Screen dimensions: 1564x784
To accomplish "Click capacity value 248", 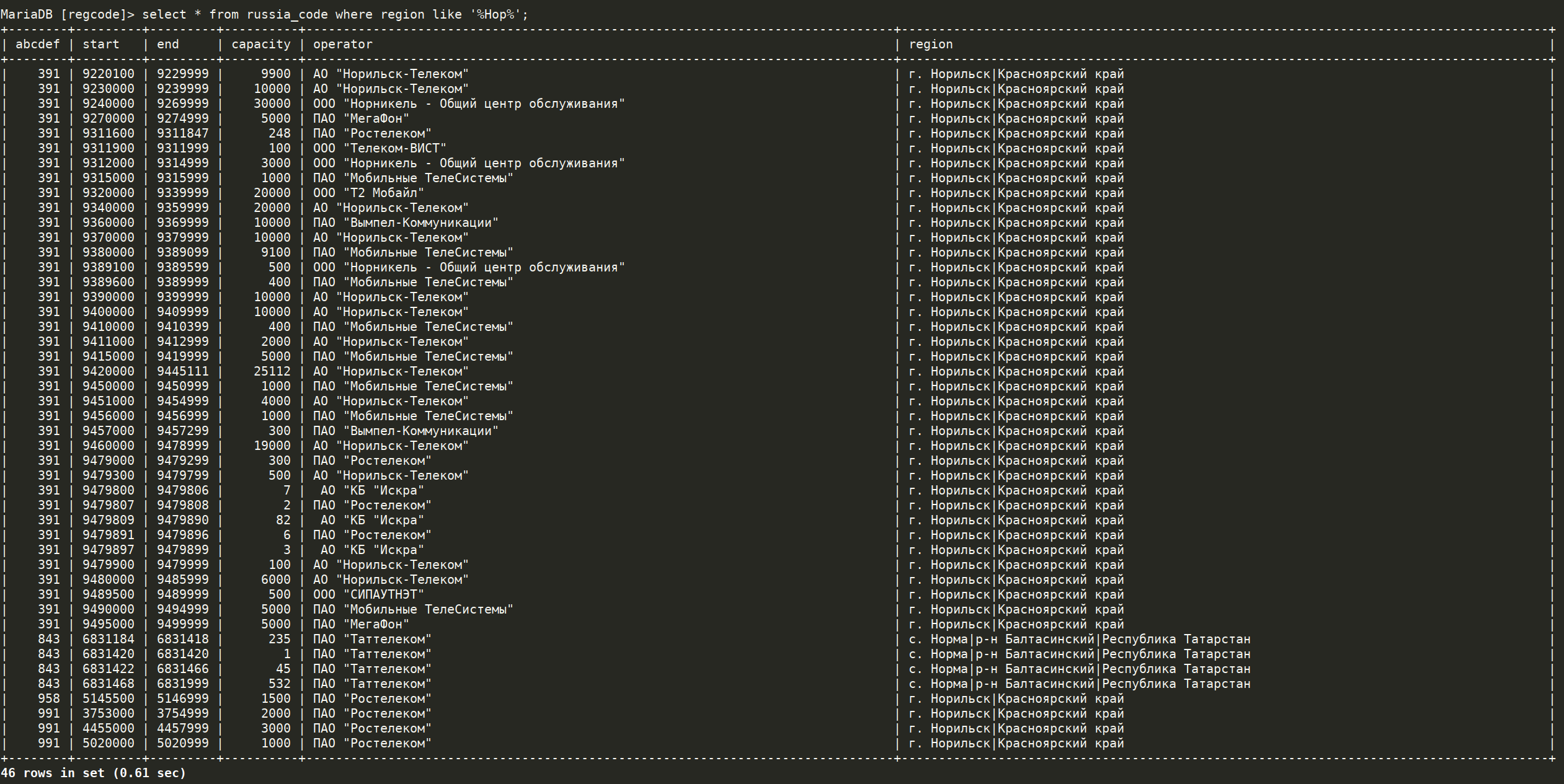I will (x=280, y=133).
